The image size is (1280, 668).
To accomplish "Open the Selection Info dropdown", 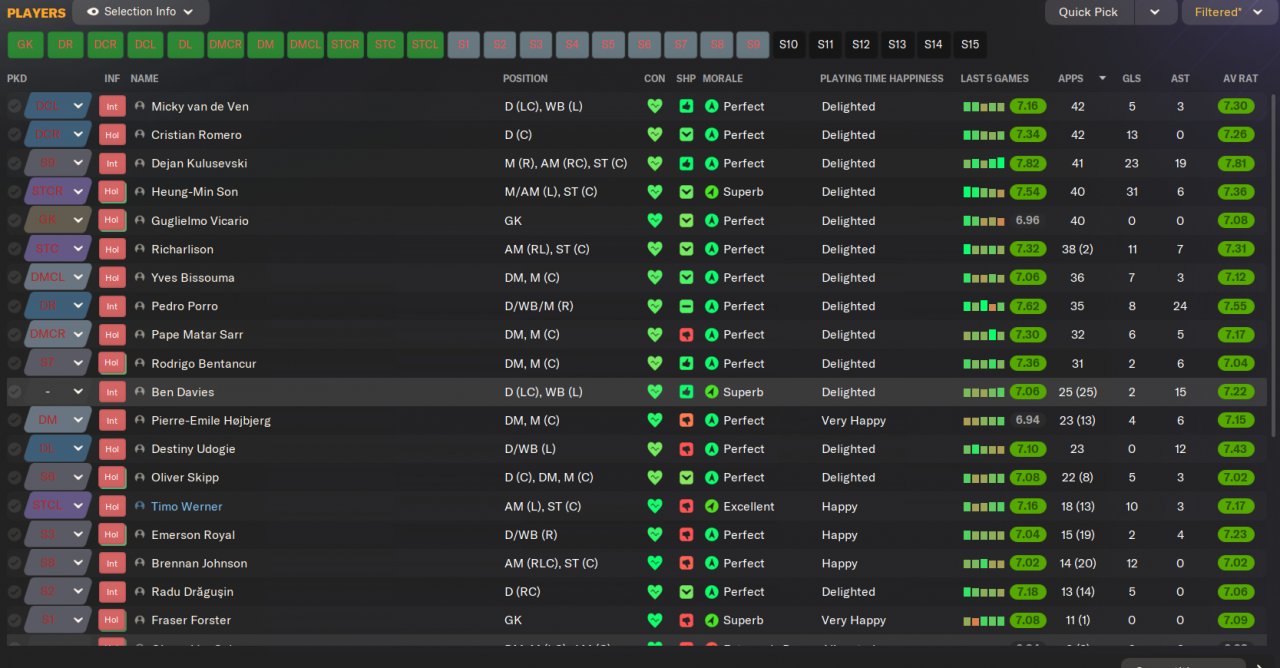I will coord(141,12).
